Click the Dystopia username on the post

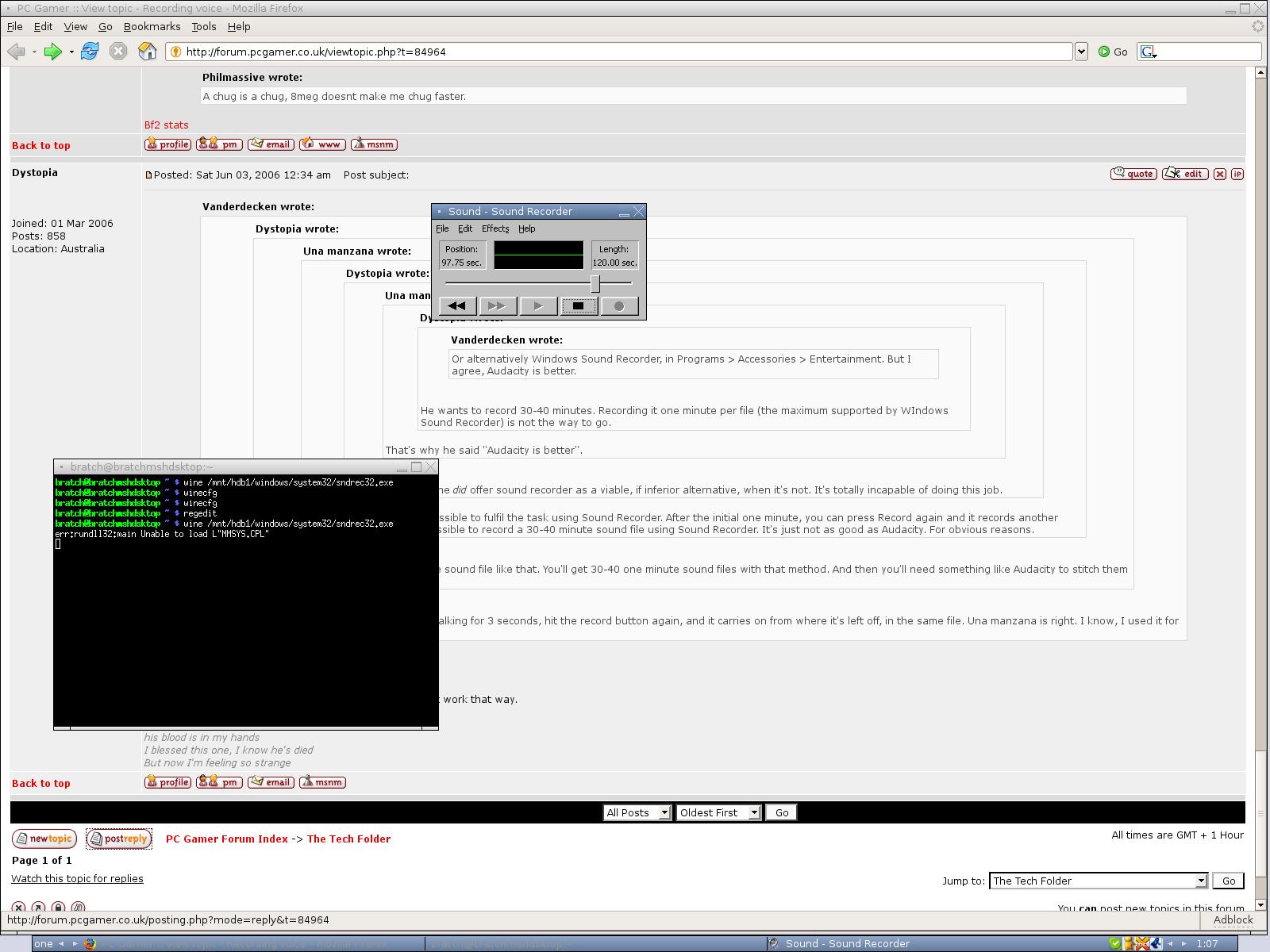pos(35,173)
